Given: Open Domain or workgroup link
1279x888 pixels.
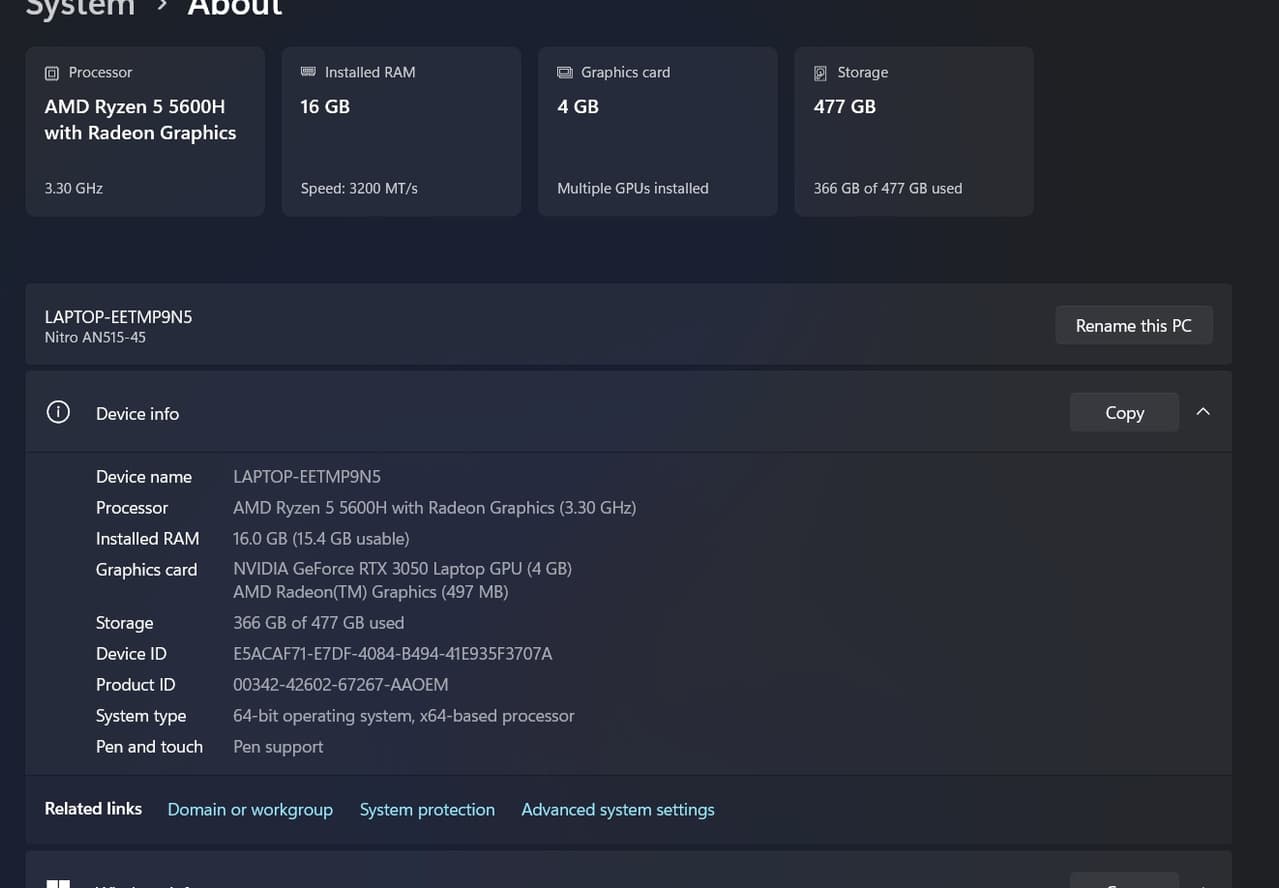Looking at the screenshot, I should pyautogui.click(x=250, y=809).
